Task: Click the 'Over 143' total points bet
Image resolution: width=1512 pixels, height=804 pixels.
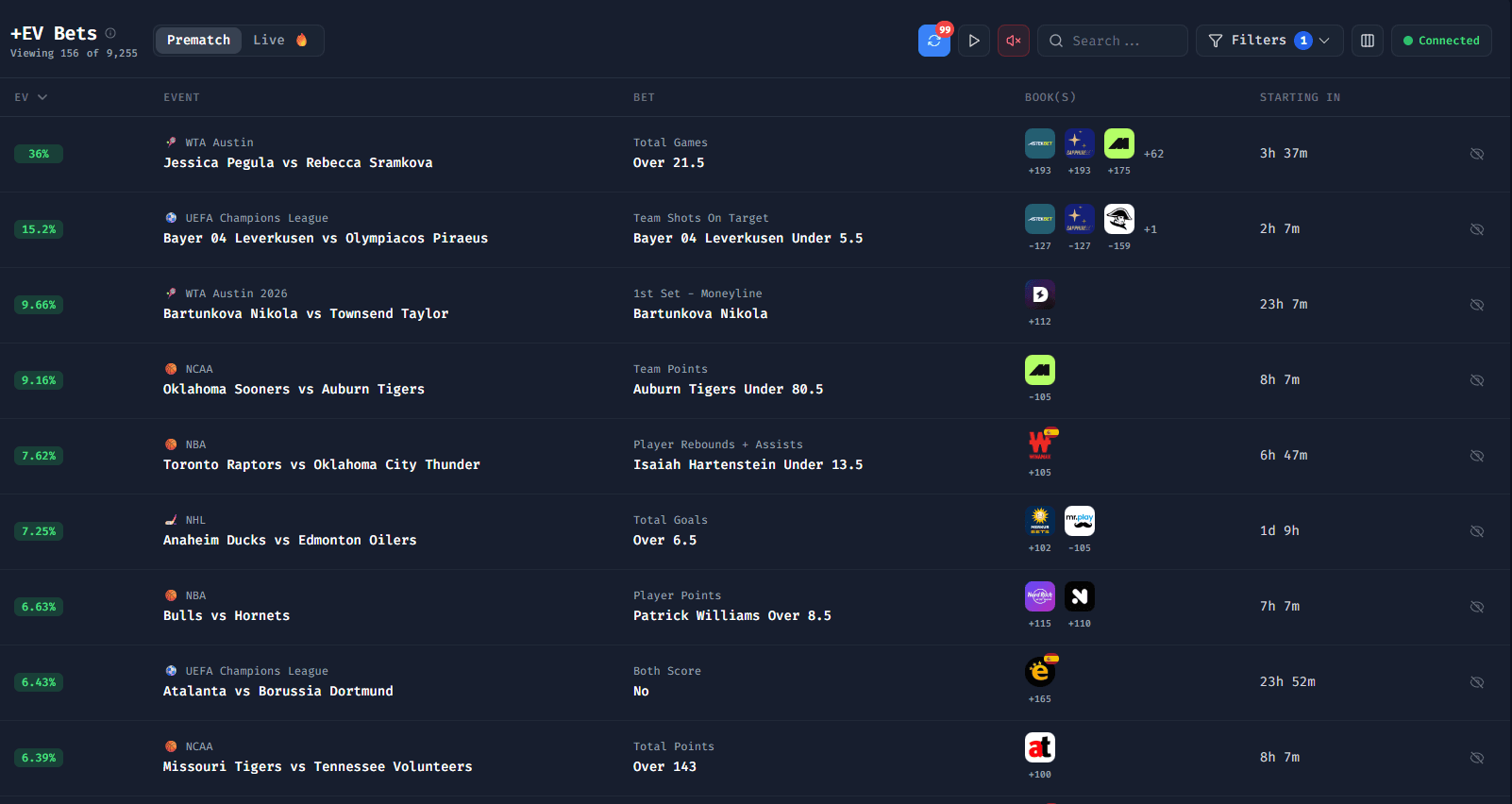Action: (665, 766)
